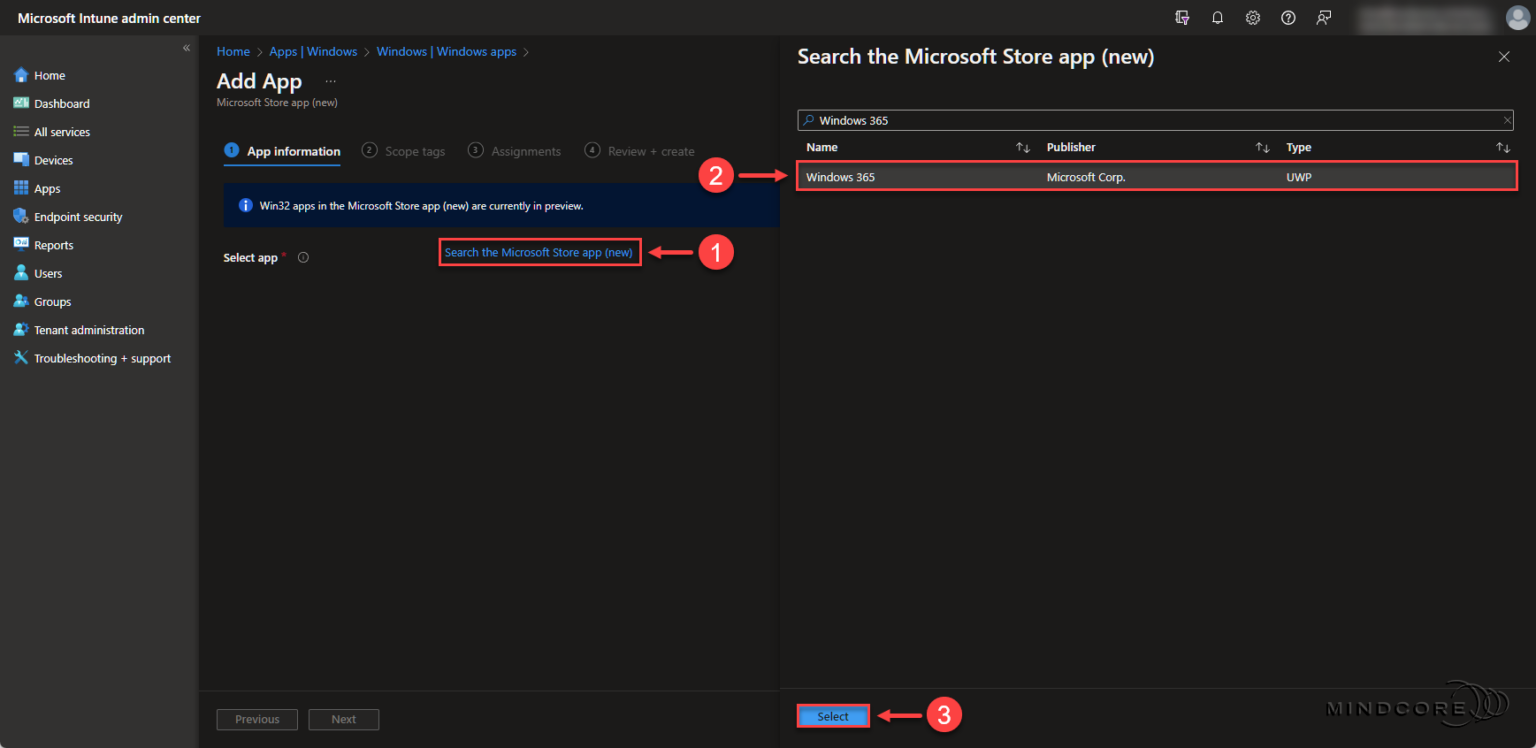Open Troubleshooting + support via the wrench icon
Viewport: 1536px width, 748px height.
tap(101, 358)
